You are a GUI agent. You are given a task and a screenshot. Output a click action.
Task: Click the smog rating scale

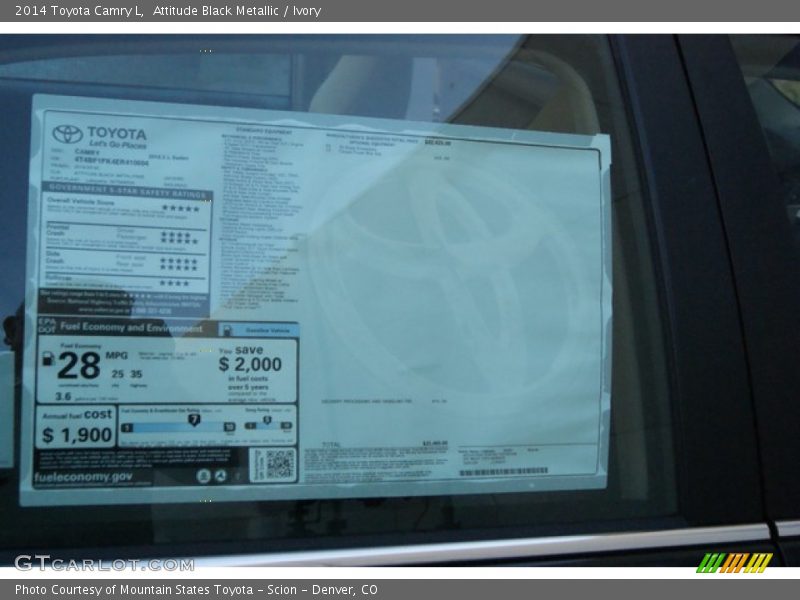pos(268,424)
